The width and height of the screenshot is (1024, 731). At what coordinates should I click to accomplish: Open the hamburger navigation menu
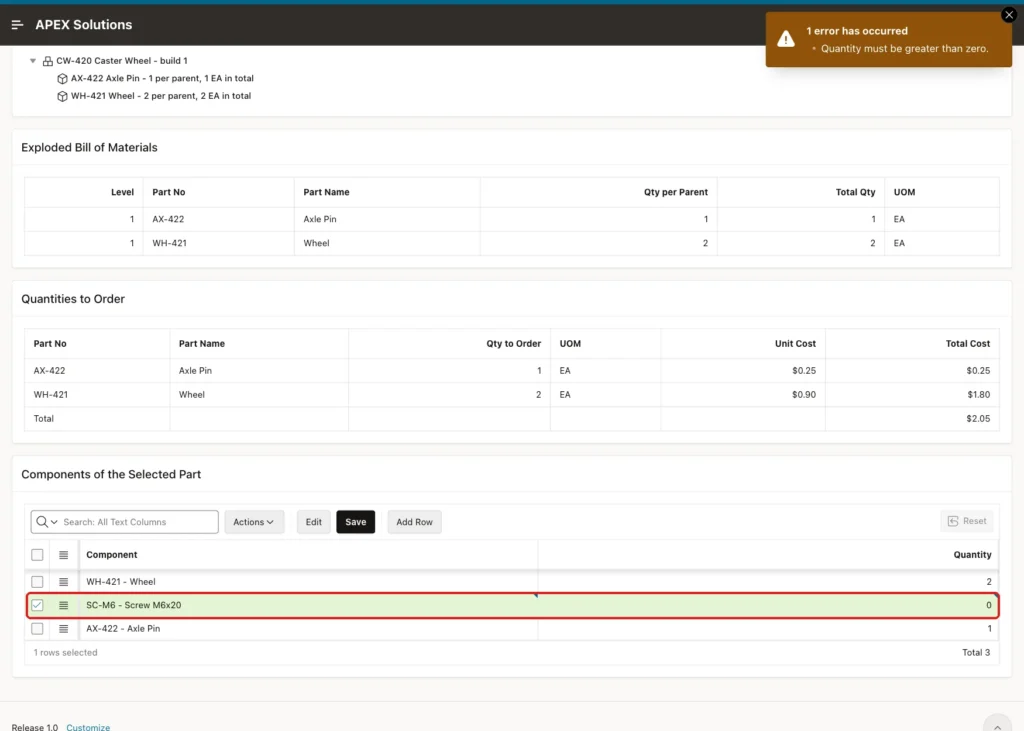pos(18,25)
